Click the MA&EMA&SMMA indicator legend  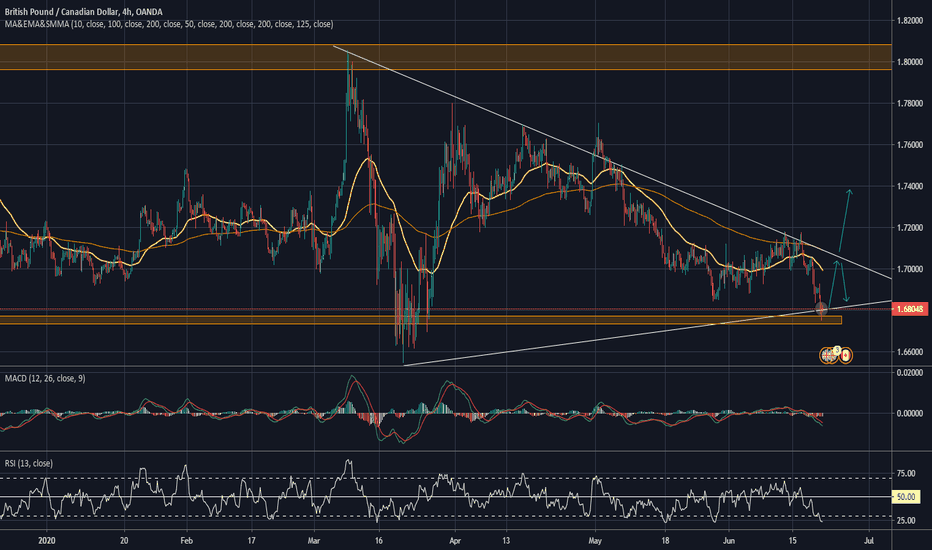(x=169, y=24)
